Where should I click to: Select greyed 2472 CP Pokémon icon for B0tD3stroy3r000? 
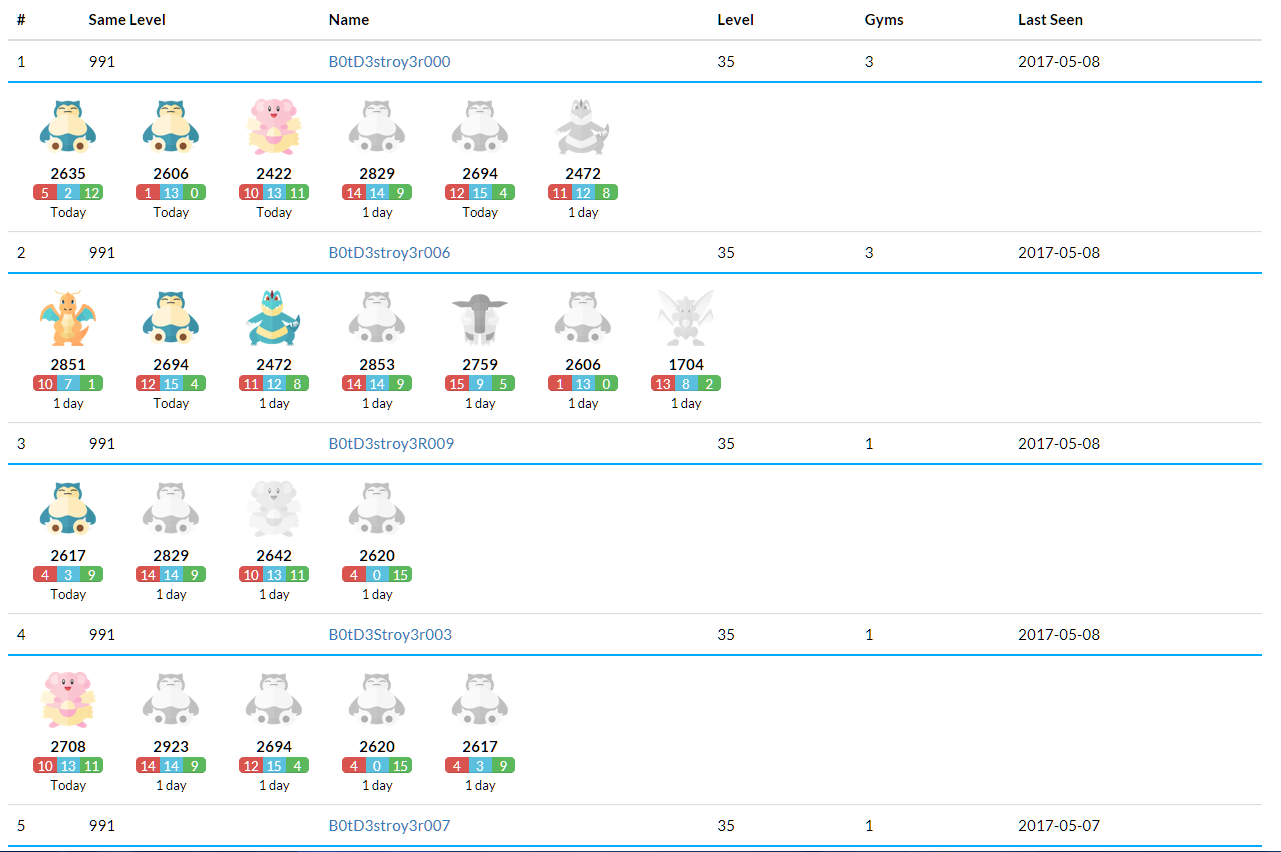tap(583, 126)
